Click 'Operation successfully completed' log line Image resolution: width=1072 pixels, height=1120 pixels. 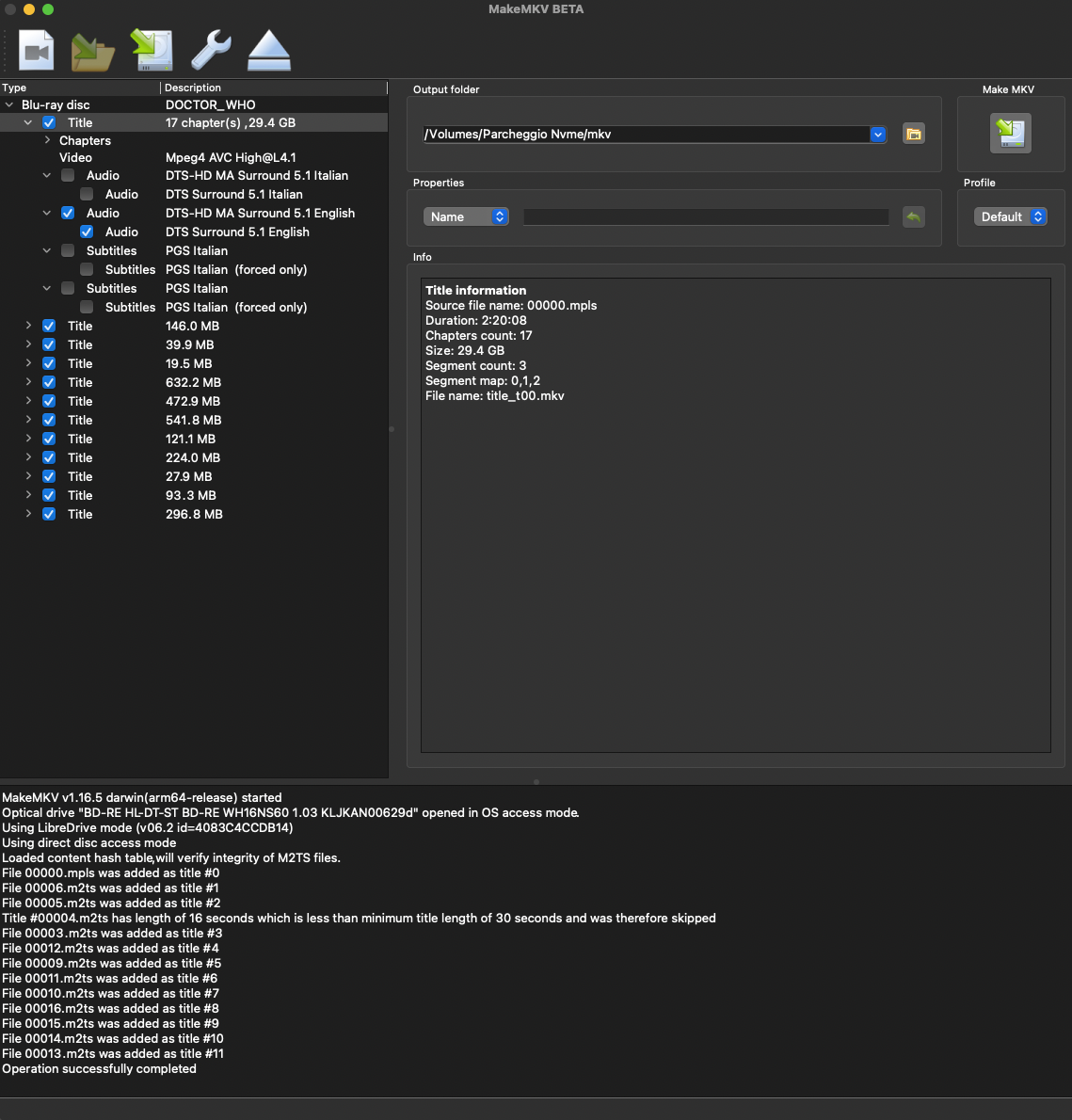[x=99, y=1069]
